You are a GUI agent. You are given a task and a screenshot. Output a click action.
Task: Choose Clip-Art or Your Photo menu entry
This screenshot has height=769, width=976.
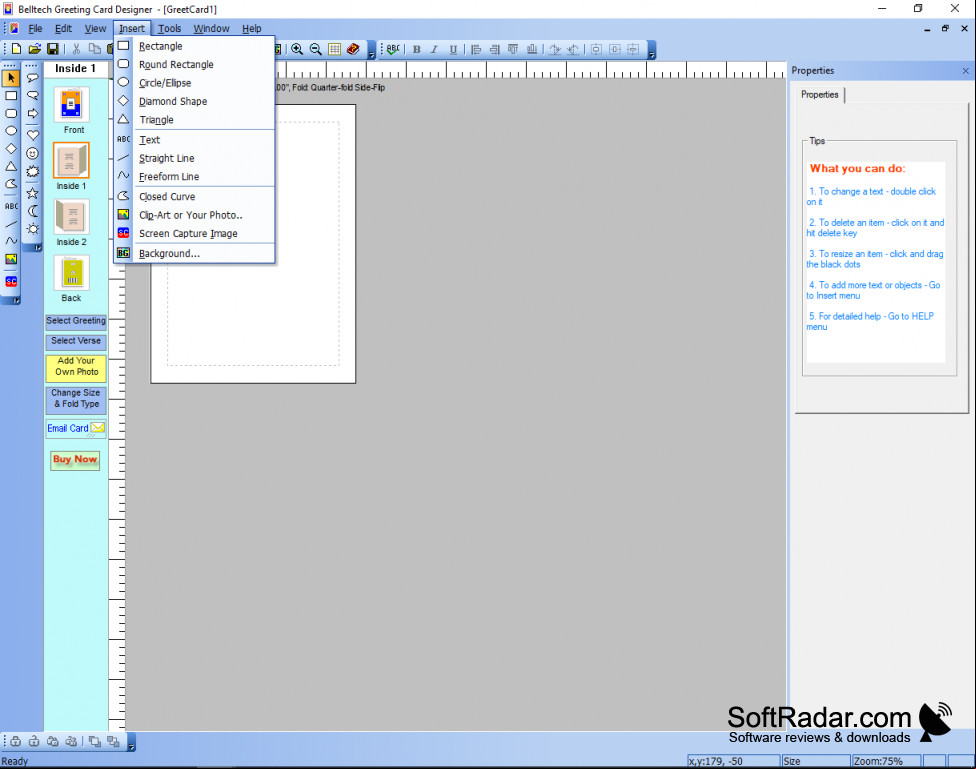coord(195,215)
